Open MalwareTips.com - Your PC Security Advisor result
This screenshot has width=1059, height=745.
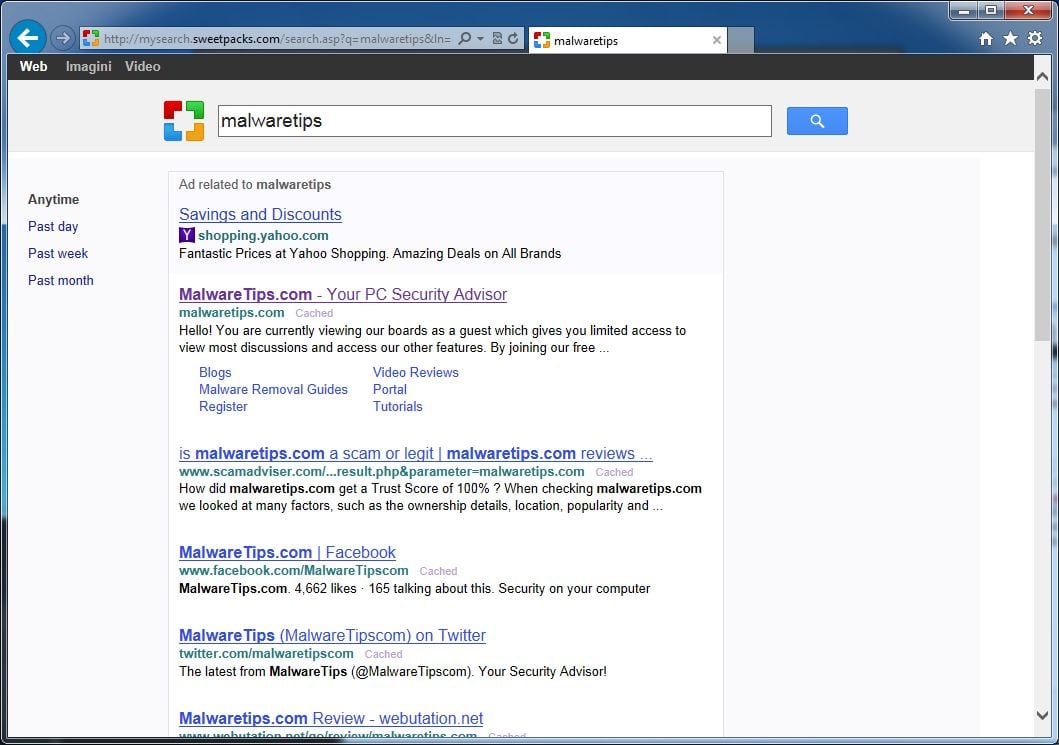pyautogui.click(x=342, y=294)
